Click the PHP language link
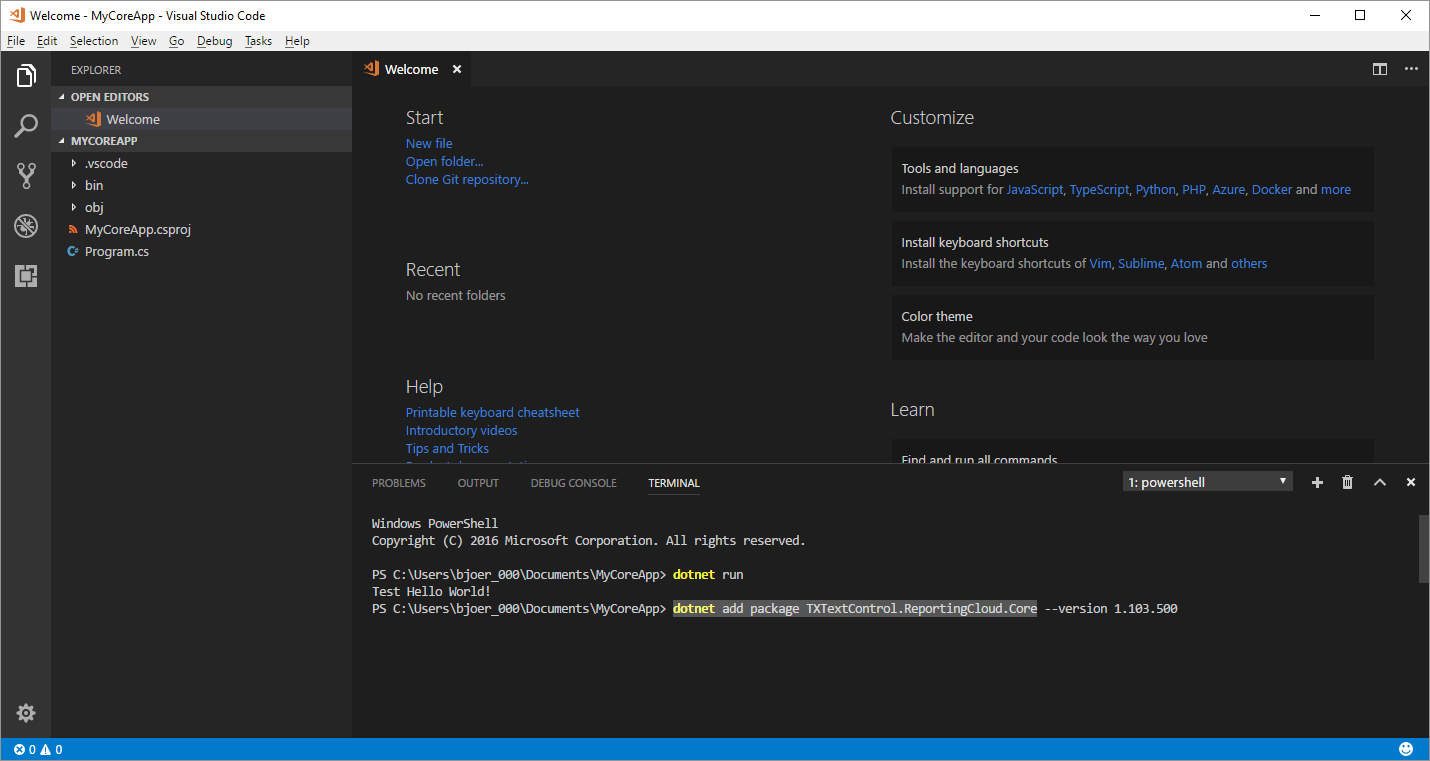The height and width of the screenshot is (761, 1430). (x=1194, y=189)
